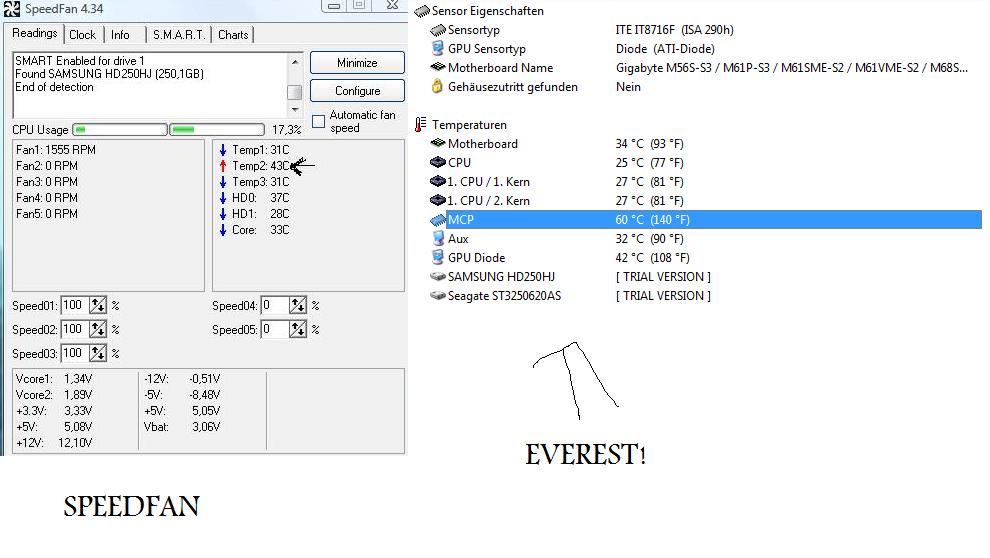Click the log box scrollbar thumb
The width and height of the screenshot is (990, 558).
coord(295,92)
